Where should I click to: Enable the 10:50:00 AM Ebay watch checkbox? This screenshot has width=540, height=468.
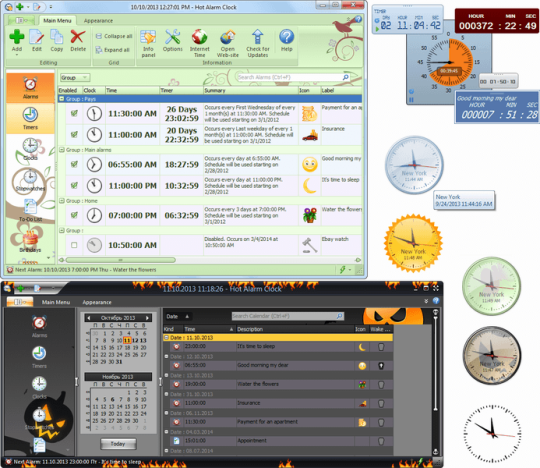click(x=74, y=245)
